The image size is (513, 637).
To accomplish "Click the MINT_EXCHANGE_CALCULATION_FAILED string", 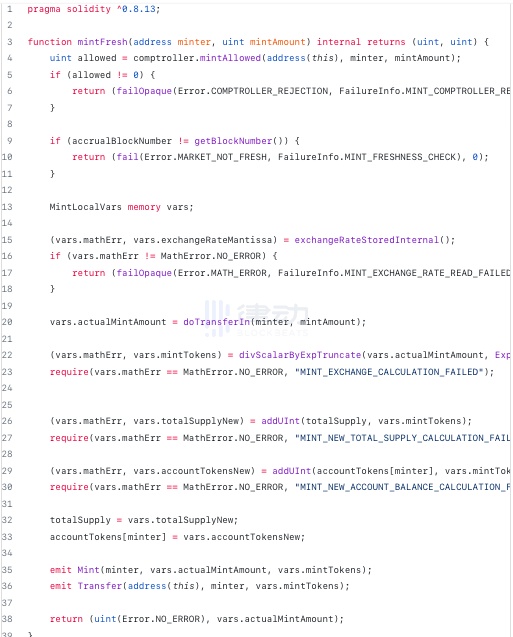I will (389, 372).
